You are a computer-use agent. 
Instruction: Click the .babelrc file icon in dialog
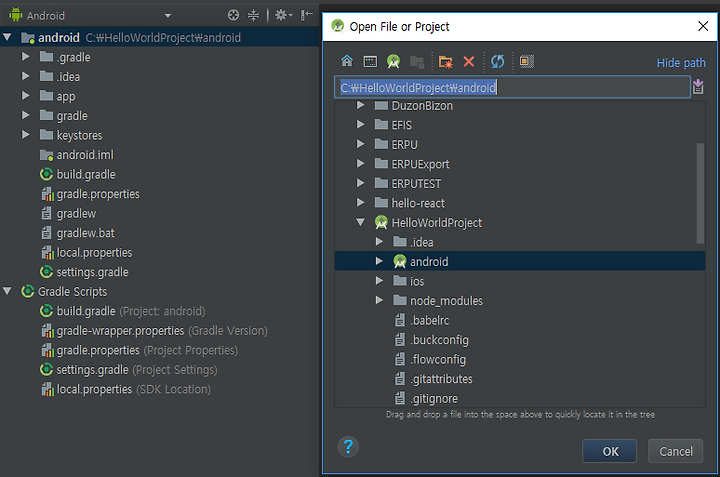[x=400, y=320]
